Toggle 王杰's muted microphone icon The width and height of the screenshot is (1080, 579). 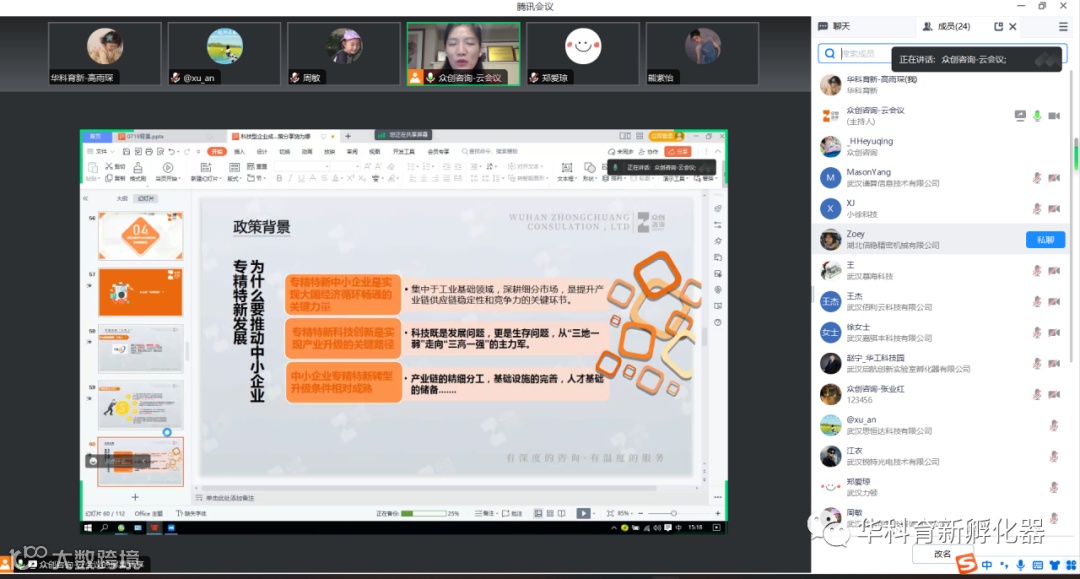tap(1037, 302)
